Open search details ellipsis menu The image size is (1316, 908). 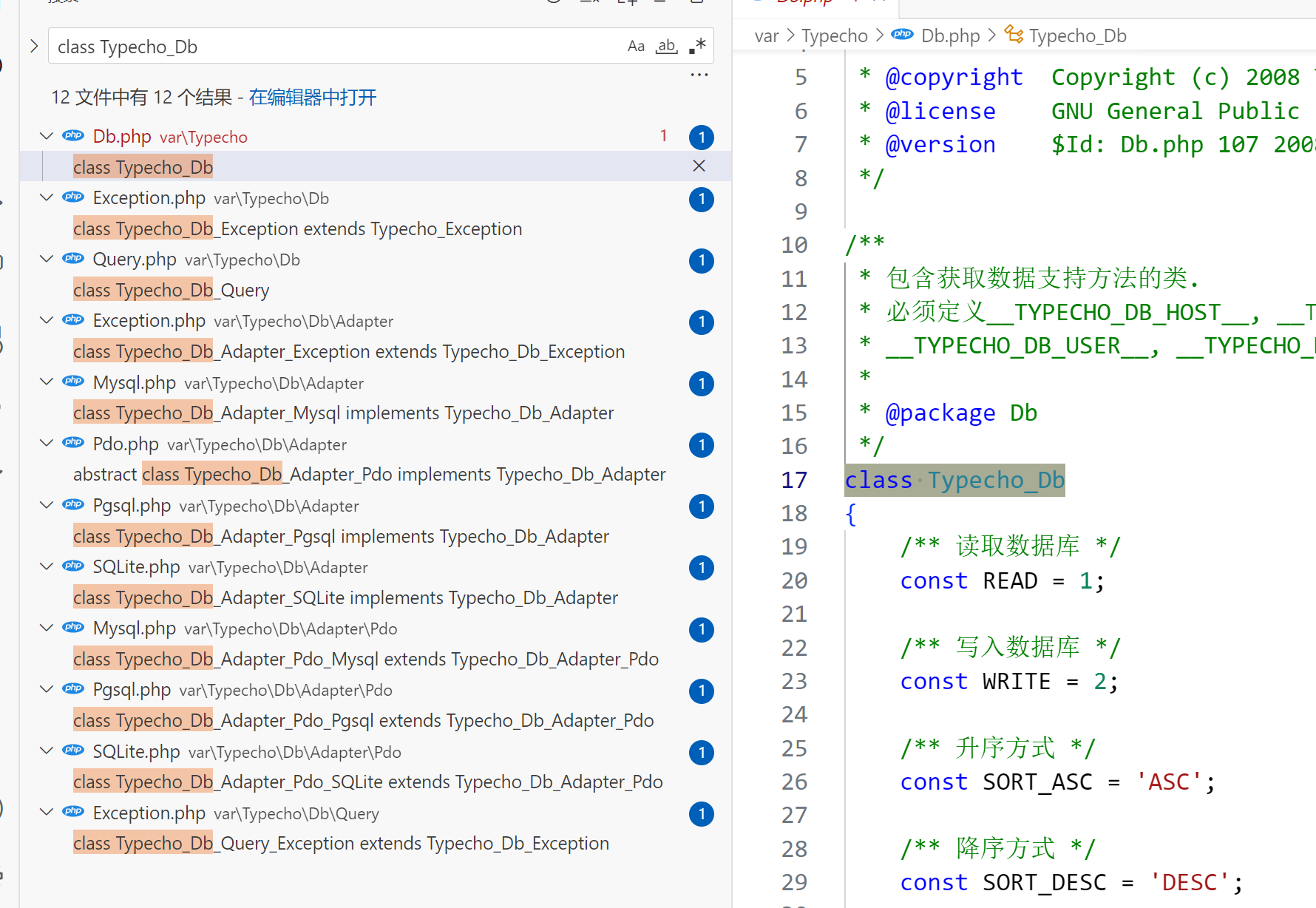click(699, 75)
